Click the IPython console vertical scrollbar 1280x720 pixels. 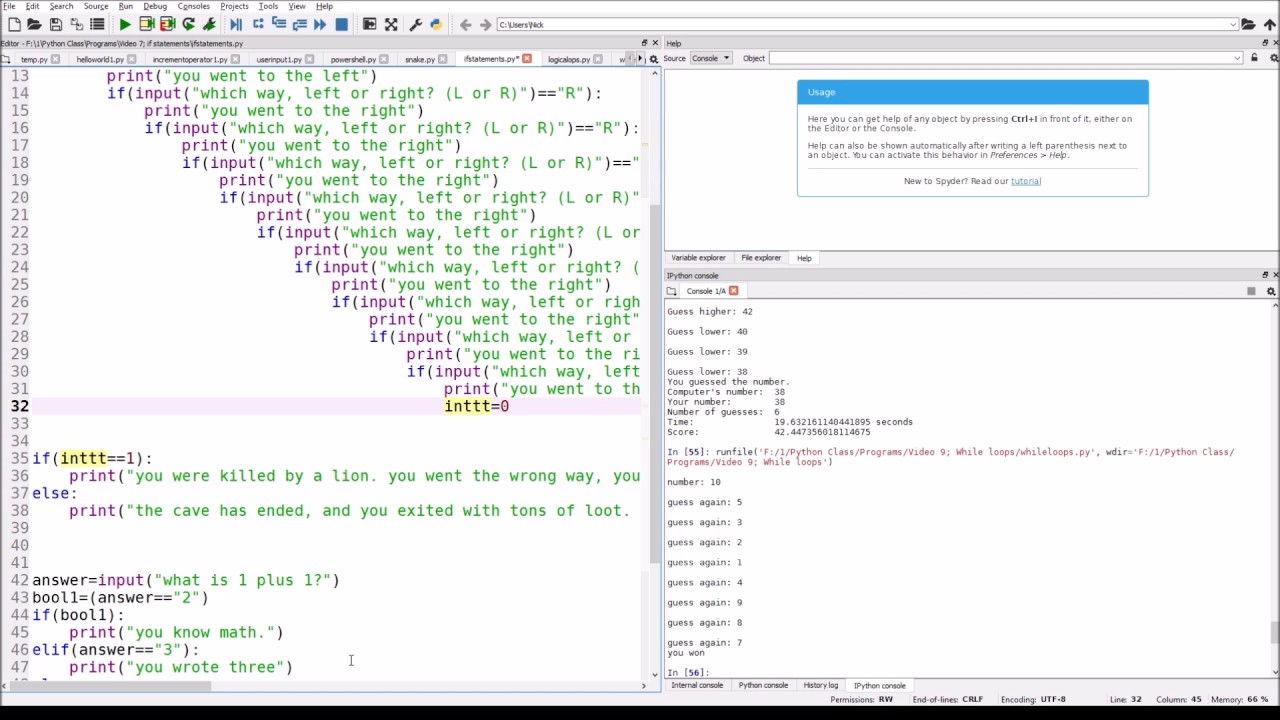click(1274, 632)
